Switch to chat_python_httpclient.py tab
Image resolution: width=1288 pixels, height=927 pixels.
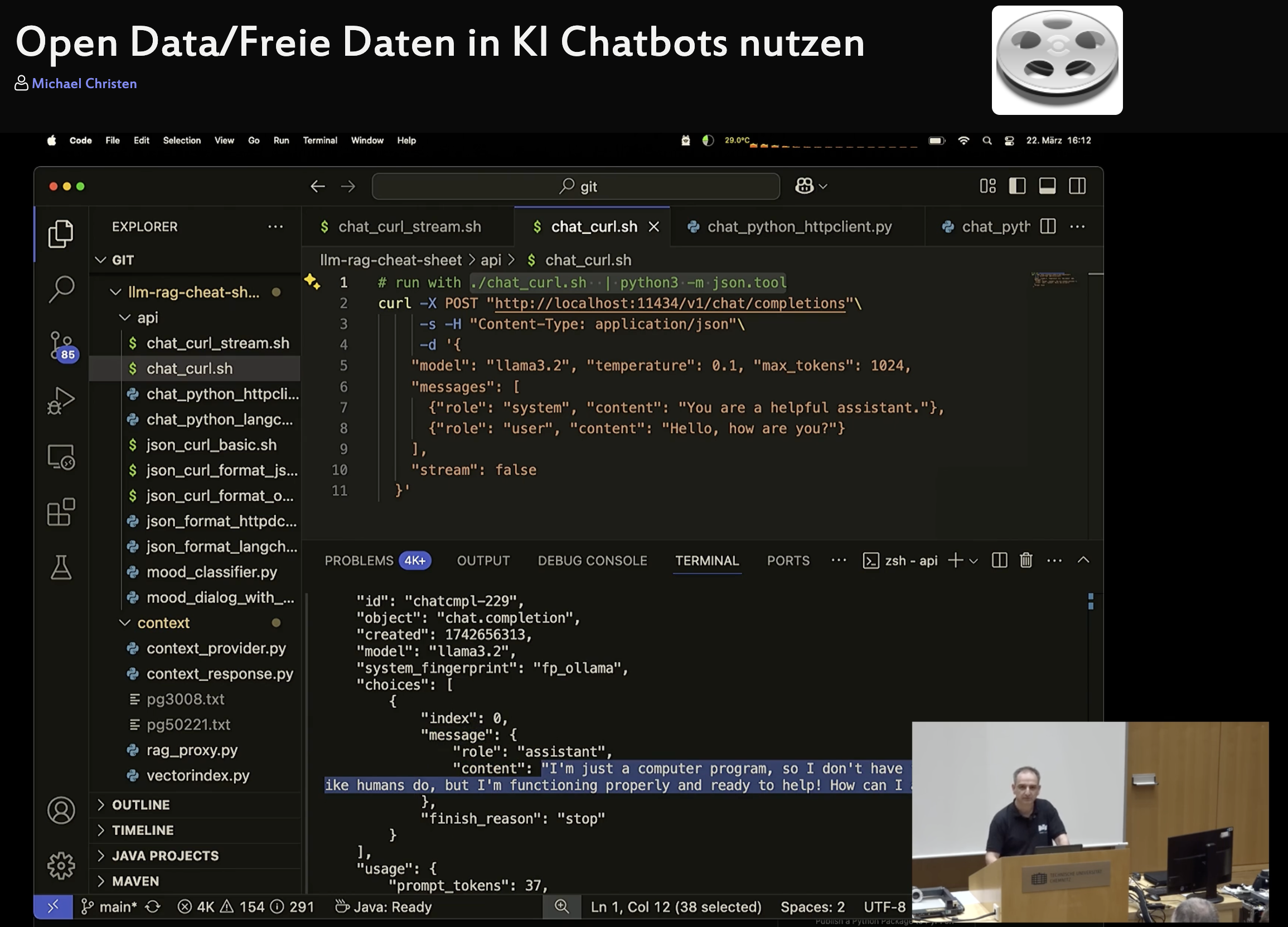pyautogui.click(x=798, y=226)
